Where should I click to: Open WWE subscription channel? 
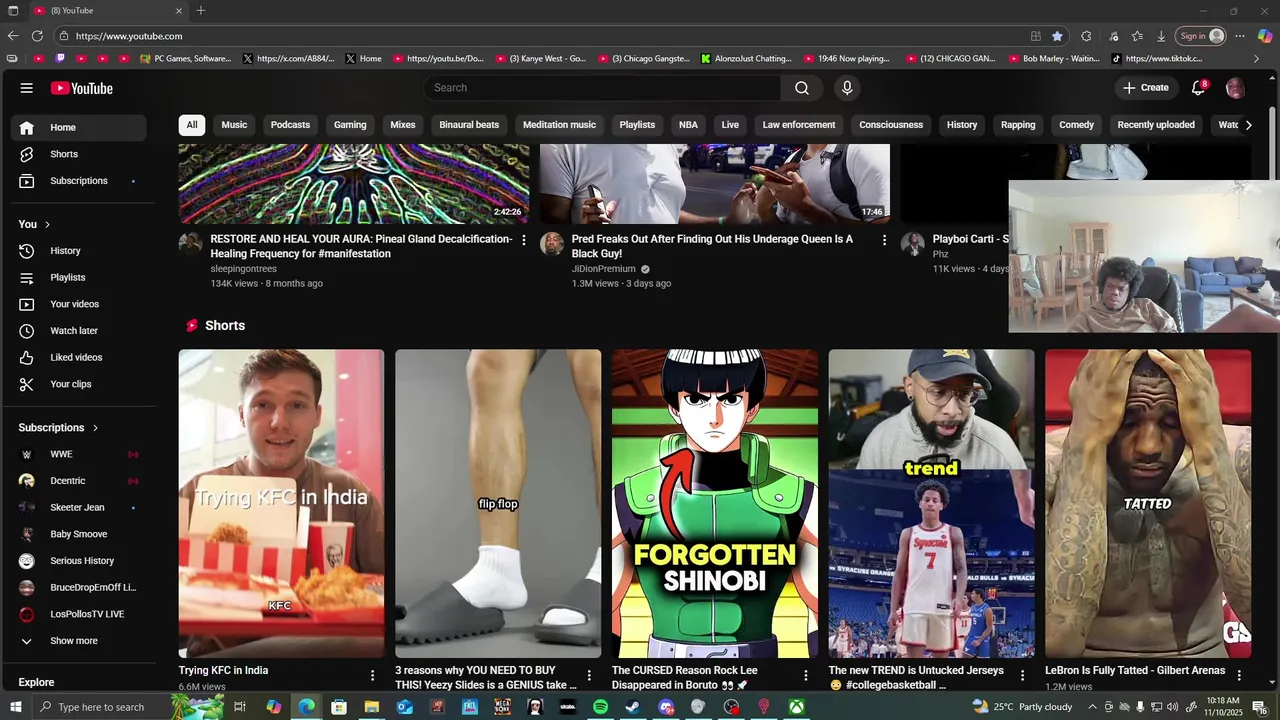(78, 454)
